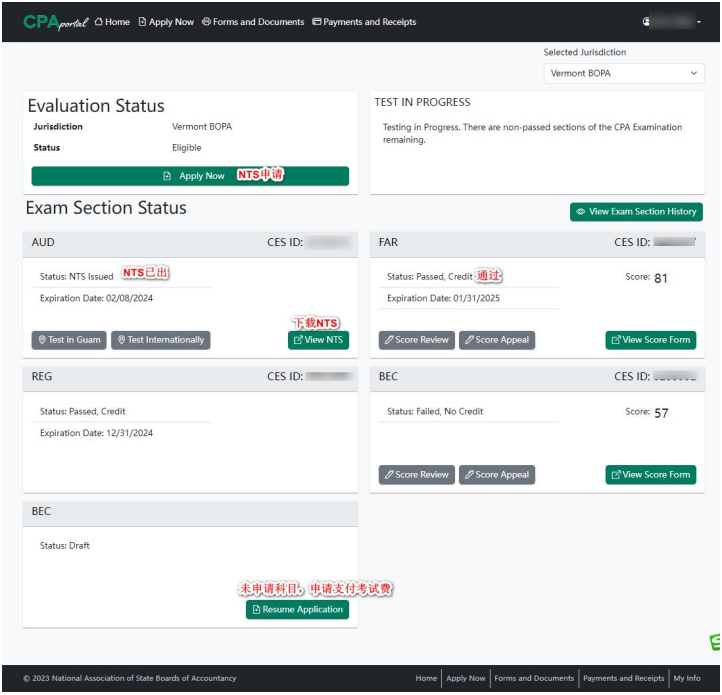Select Test in Guam for AUD
The height and width of the screenshot is (695, 722).
click(69, 340)
